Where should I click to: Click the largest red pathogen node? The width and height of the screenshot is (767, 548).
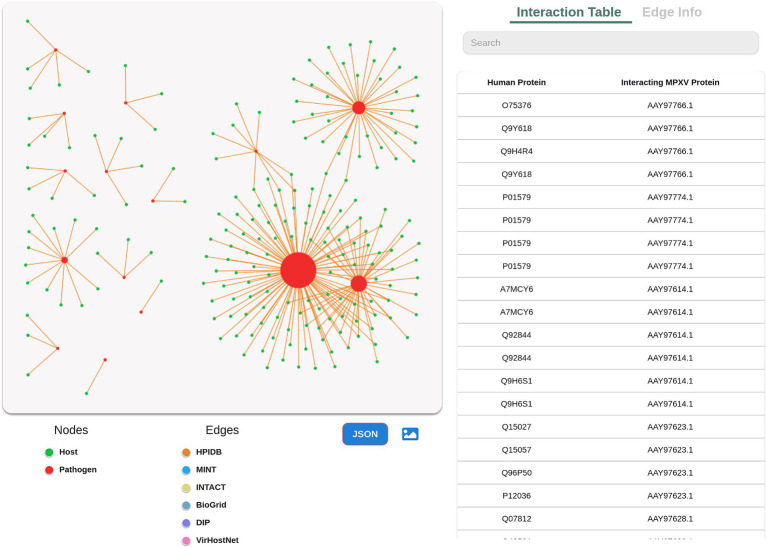click(298, 270)
